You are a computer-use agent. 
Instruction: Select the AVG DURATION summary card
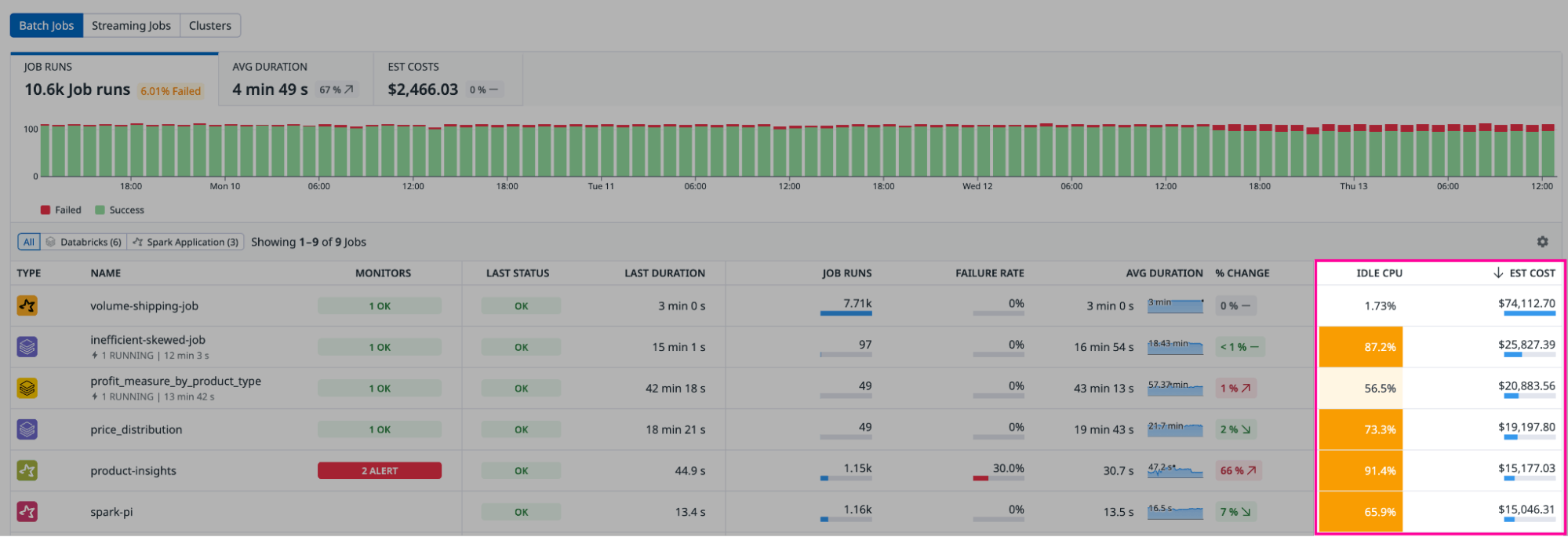coord(295,79)
